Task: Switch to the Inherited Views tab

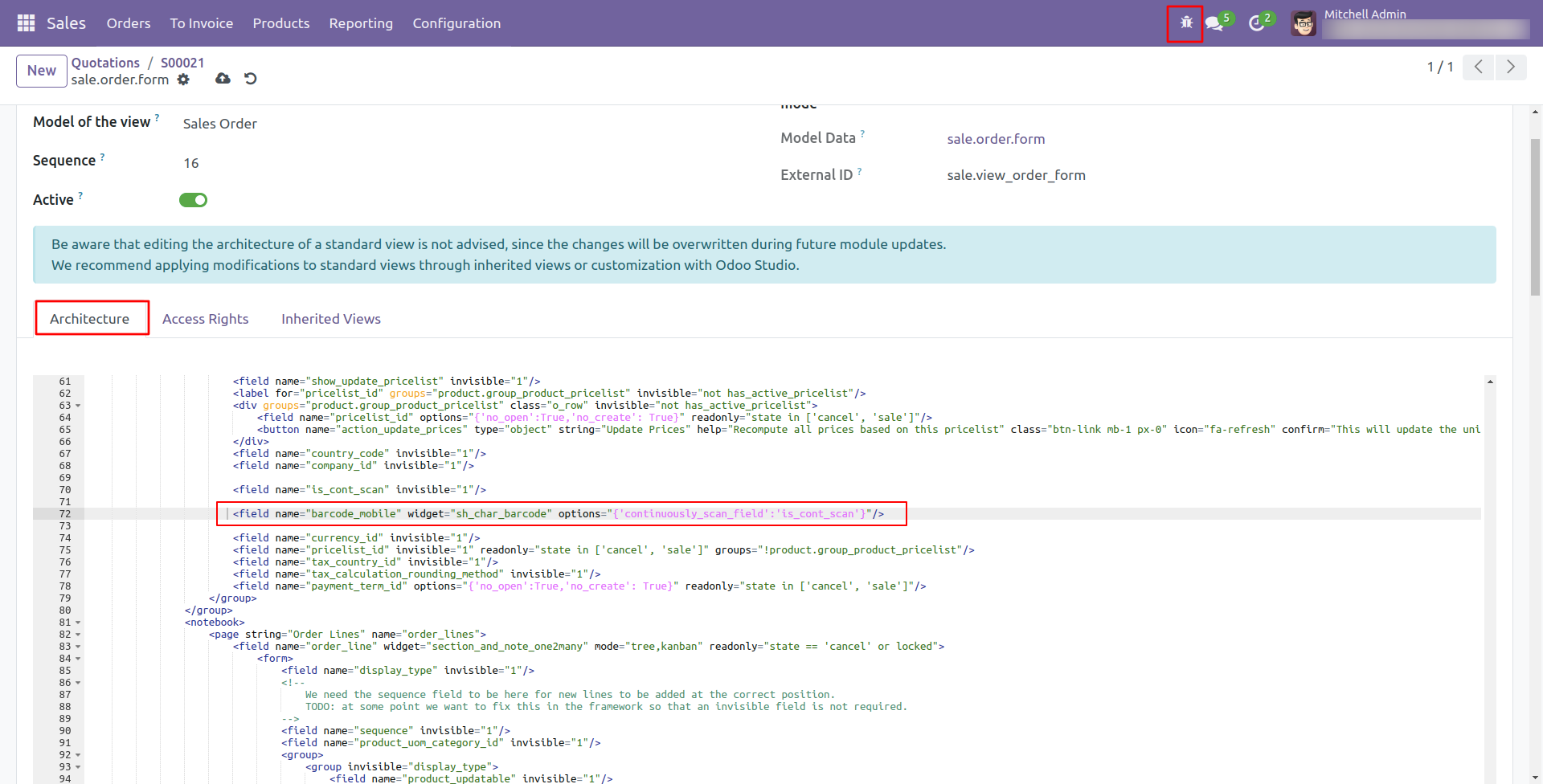Action: pos(331,319)
